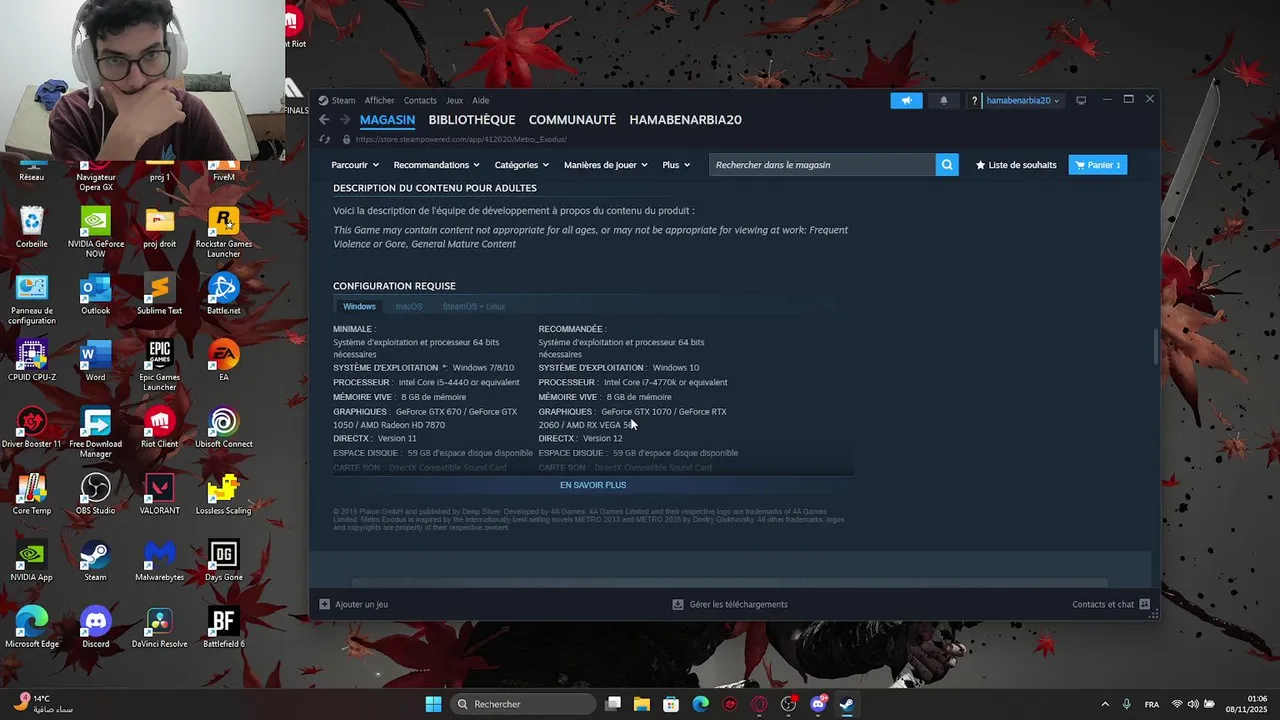The height and width of the screenshot is (720, 1280).
Task: Open Gérer les téléchargements
Action: tap(730, 604)
